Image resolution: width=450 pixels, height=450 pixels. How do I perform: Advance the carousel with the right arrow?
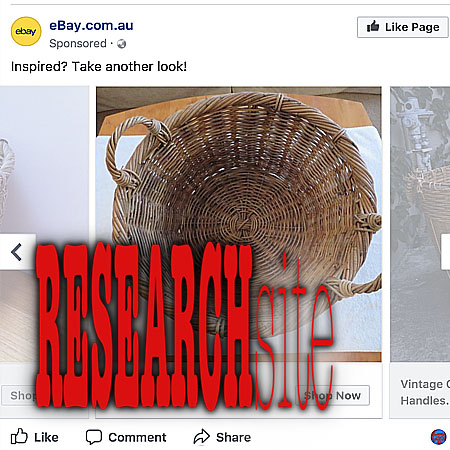tap(445, 252)
